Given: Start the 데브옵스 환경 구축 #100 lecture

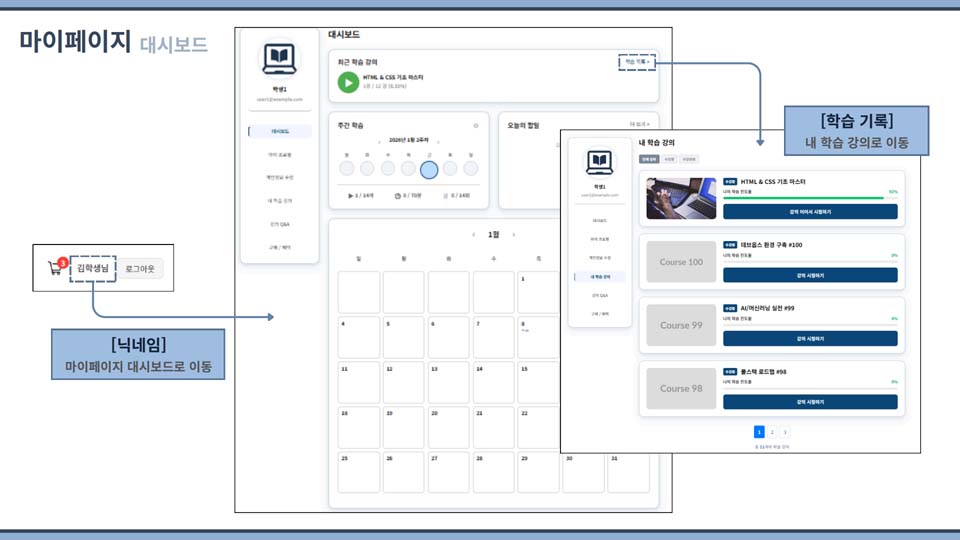Looking at the screenshot, I should [x=810, y=275].
